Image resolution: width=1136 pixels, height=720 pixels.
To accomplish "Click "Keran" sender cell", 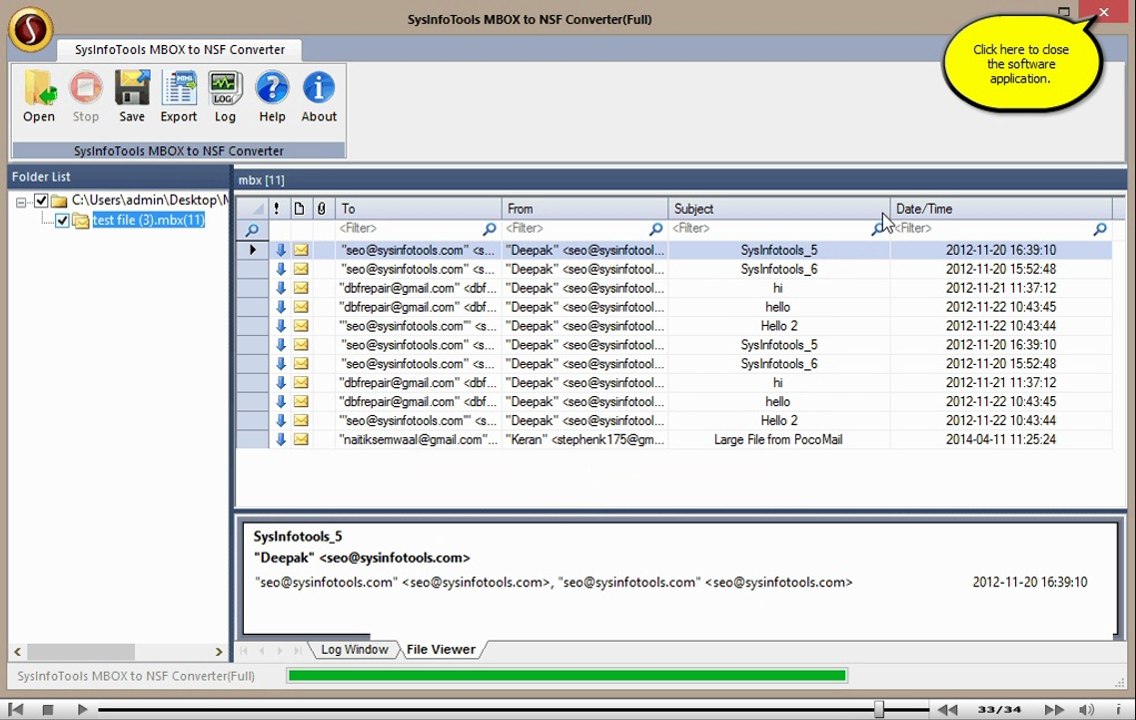I will tap(585, 439).
